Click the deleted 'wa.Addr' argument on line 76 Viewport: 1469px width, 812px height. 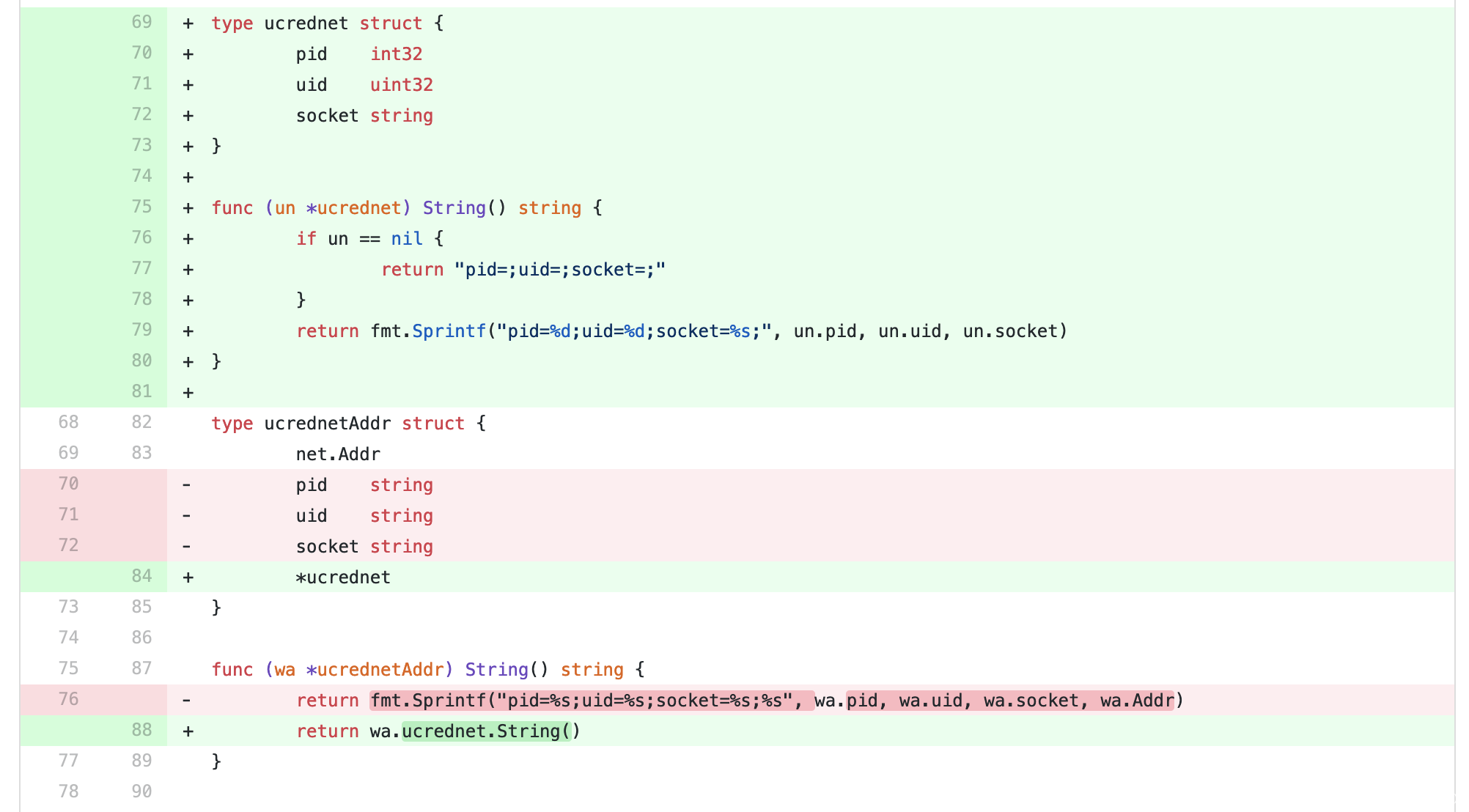pyautogui.click(x=1137, y=701)
